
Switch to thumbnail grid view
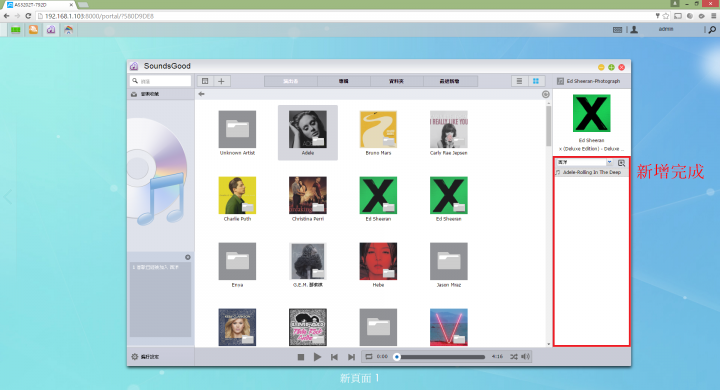[535, 81]
